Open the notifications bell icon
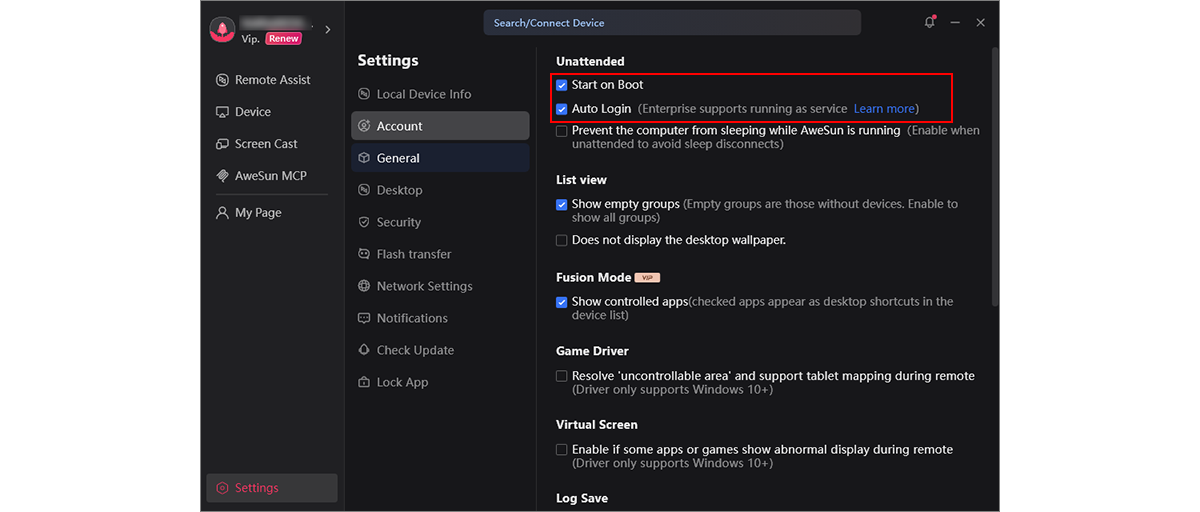Viewport: 1200px width, 512px height. point(930,22)
